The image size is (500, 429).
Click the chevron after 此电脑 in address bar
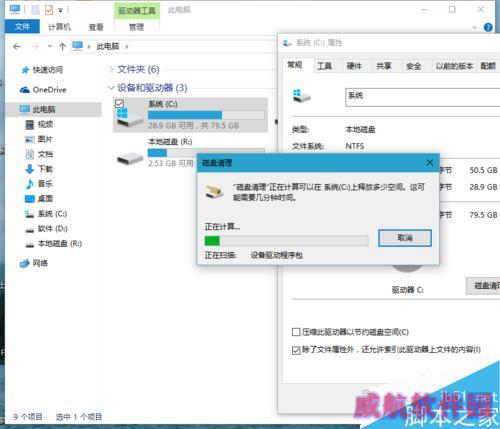(x=127, y=47)
